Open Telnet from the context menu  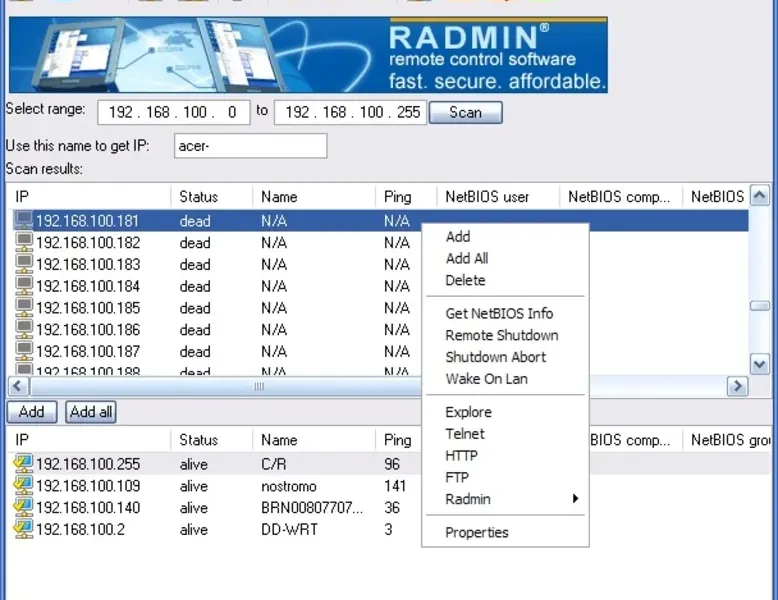tap(505, 434)
